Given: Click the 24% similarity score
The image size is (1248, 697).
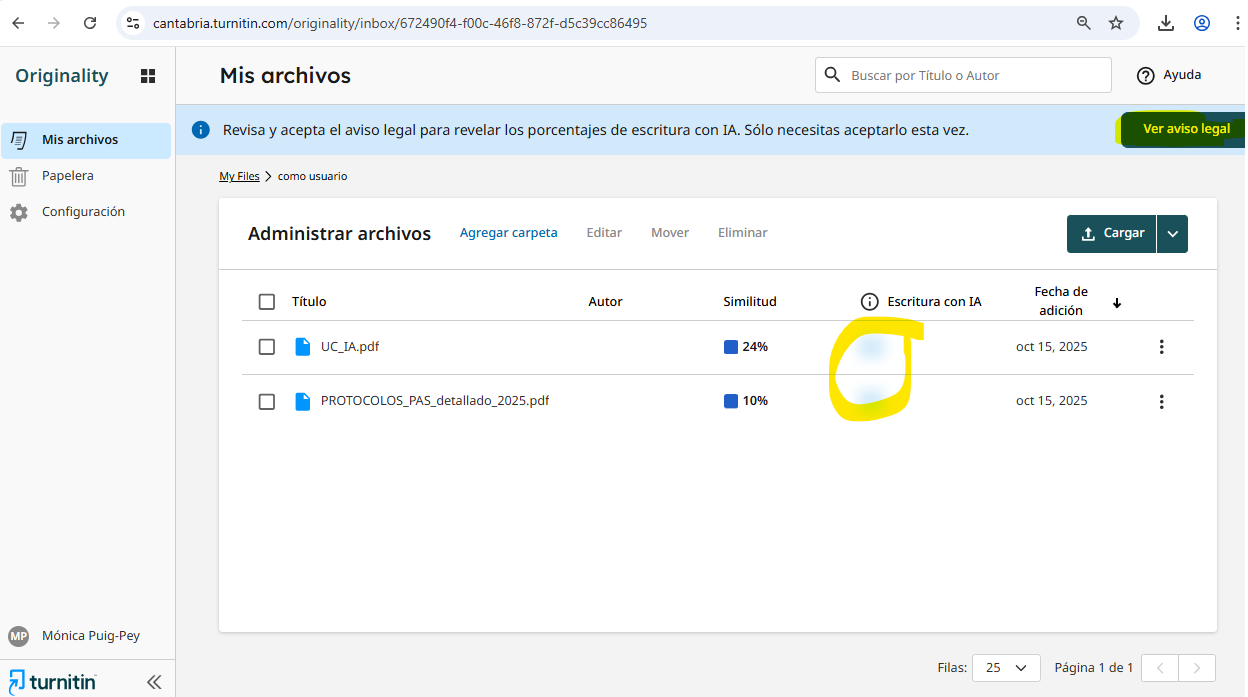Looking at the screenshot, I should click(x=746, y=347).
